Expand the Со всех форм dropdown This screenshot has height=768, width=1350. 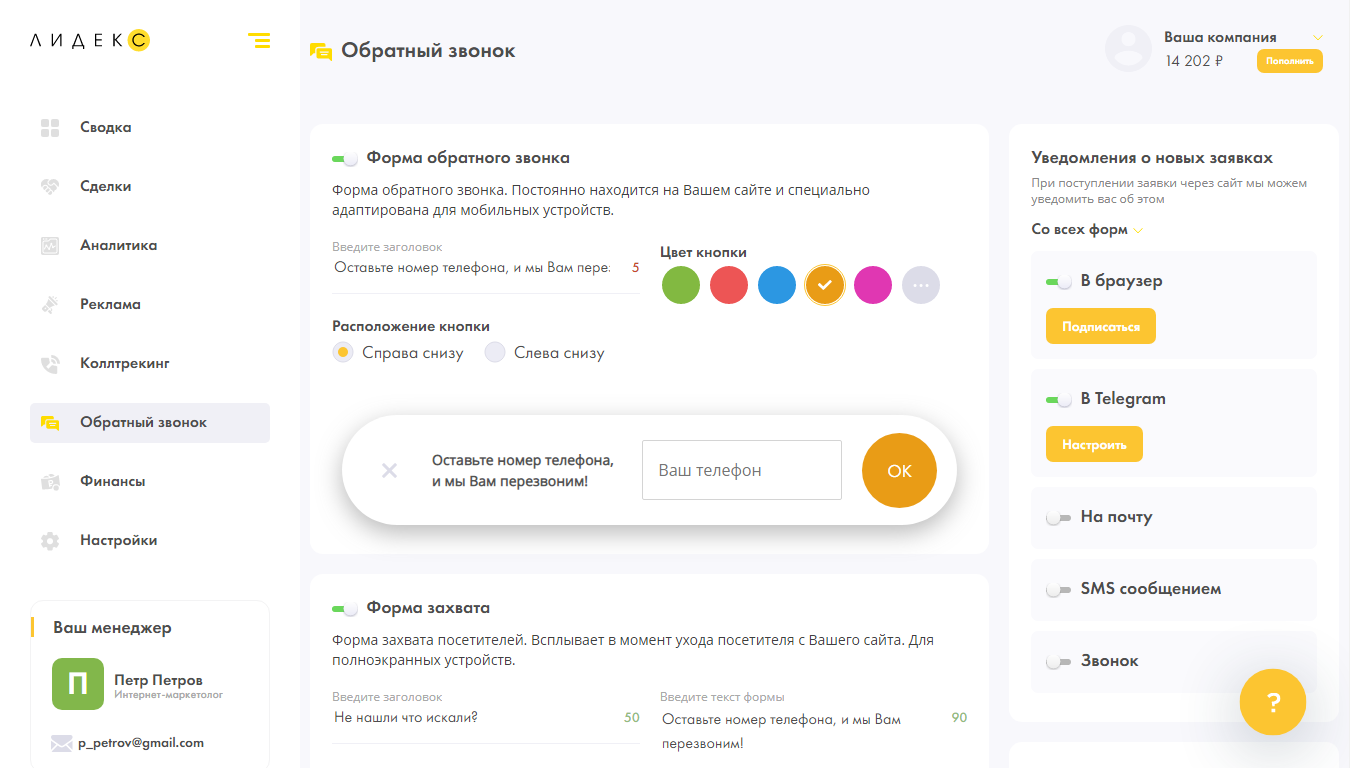click(x=1087, y=230)
